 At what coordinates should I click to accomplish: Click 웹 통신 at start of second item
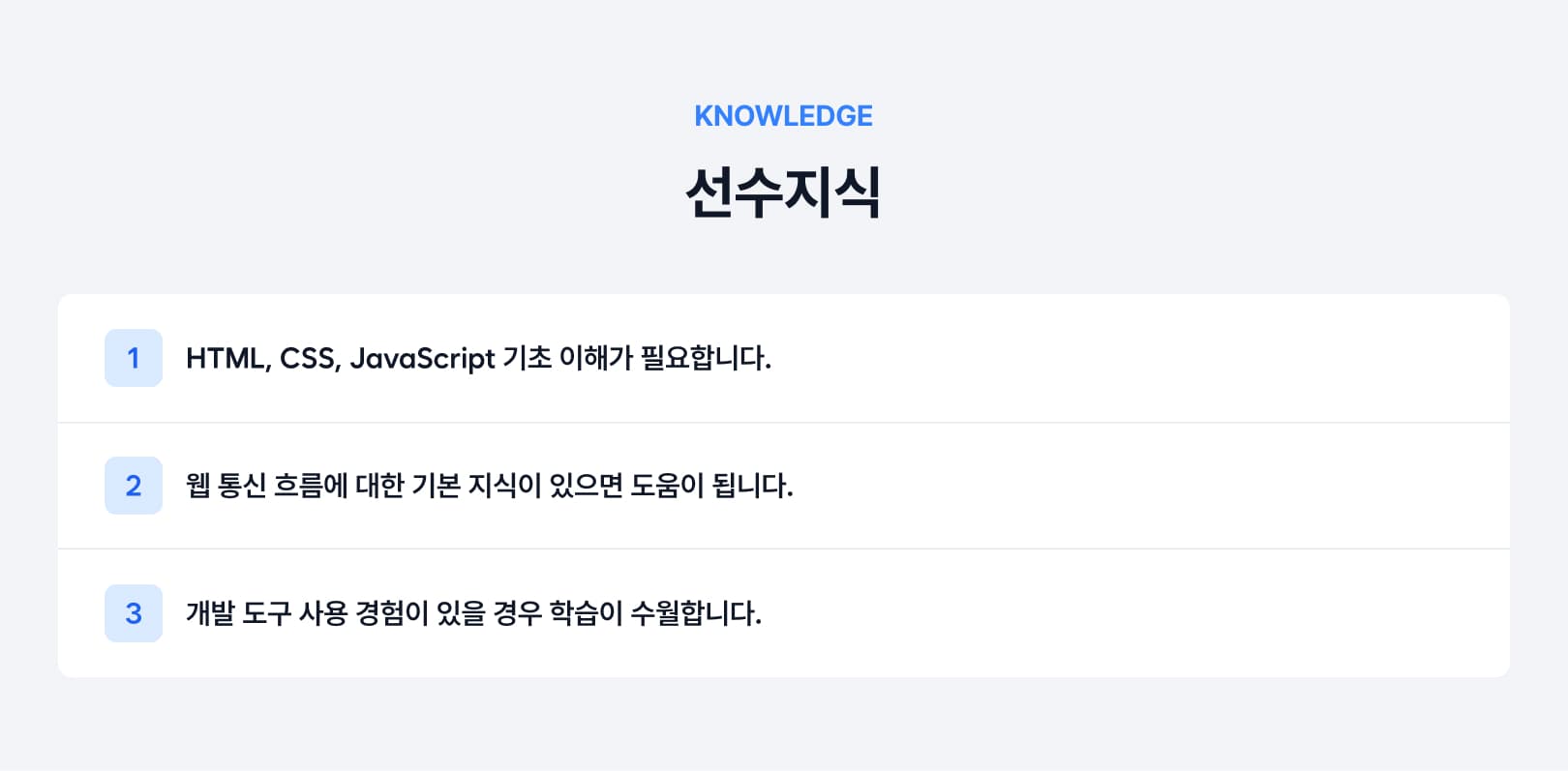pyautogui.click(x=226, y=486)
